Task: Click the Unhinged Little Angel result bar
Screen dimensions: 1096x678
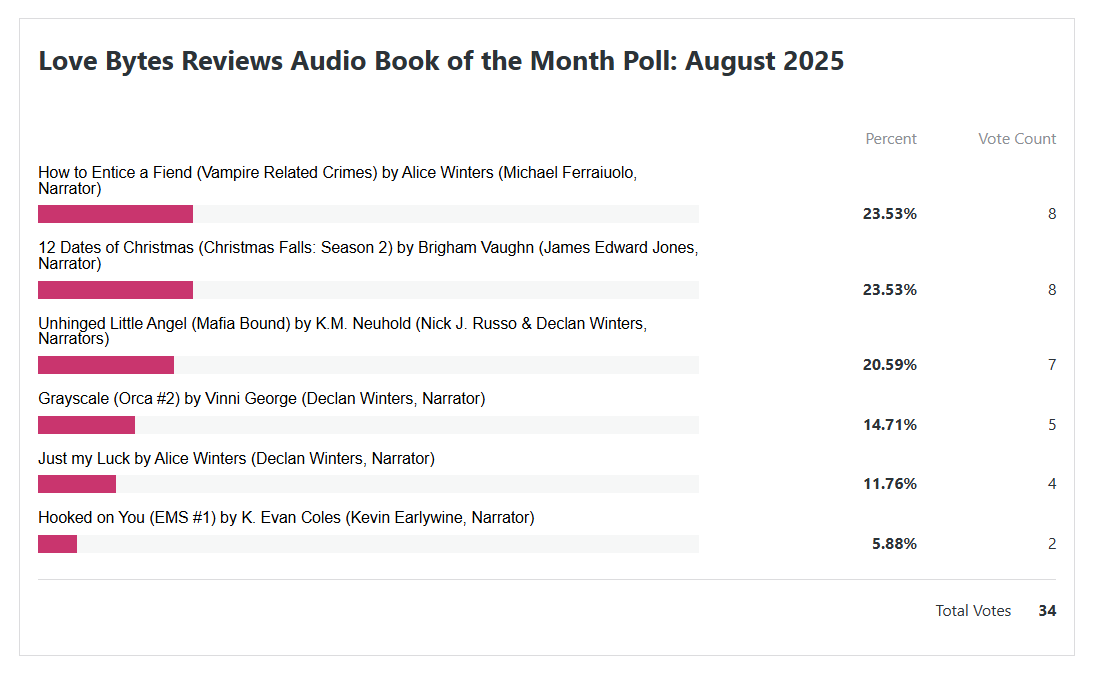Action: click(106, 365)
